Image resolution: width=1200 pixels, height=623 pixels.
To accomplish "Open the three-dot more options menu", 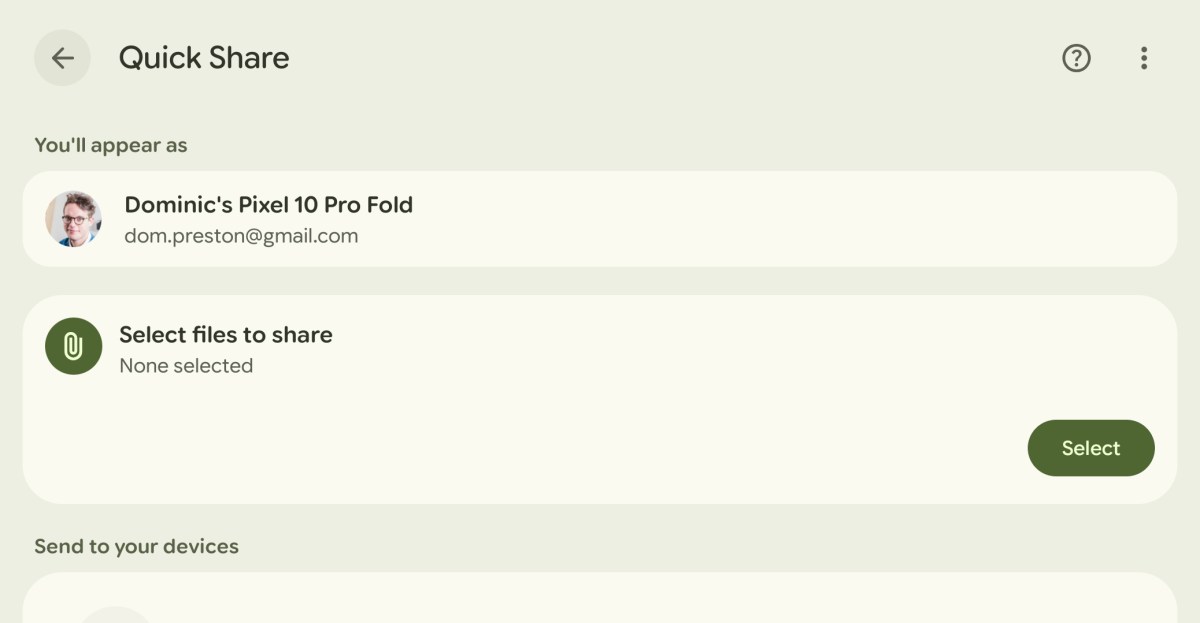I will pos(1144,58).
